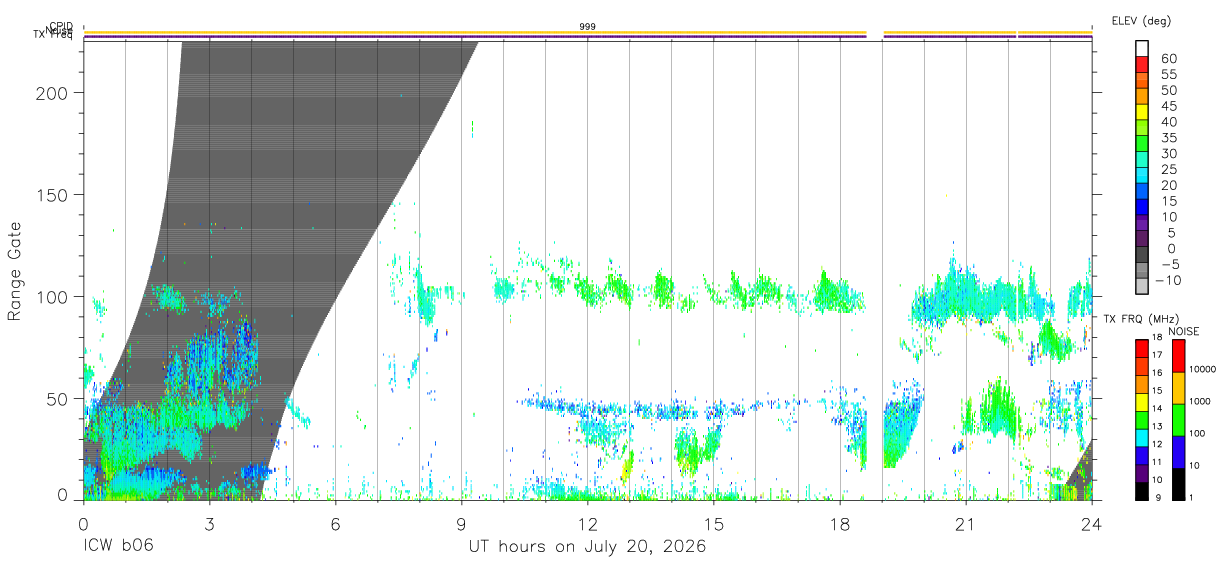
Task: Click the 1000 label on NOISE scale
Action: (x=1200, y=401)
